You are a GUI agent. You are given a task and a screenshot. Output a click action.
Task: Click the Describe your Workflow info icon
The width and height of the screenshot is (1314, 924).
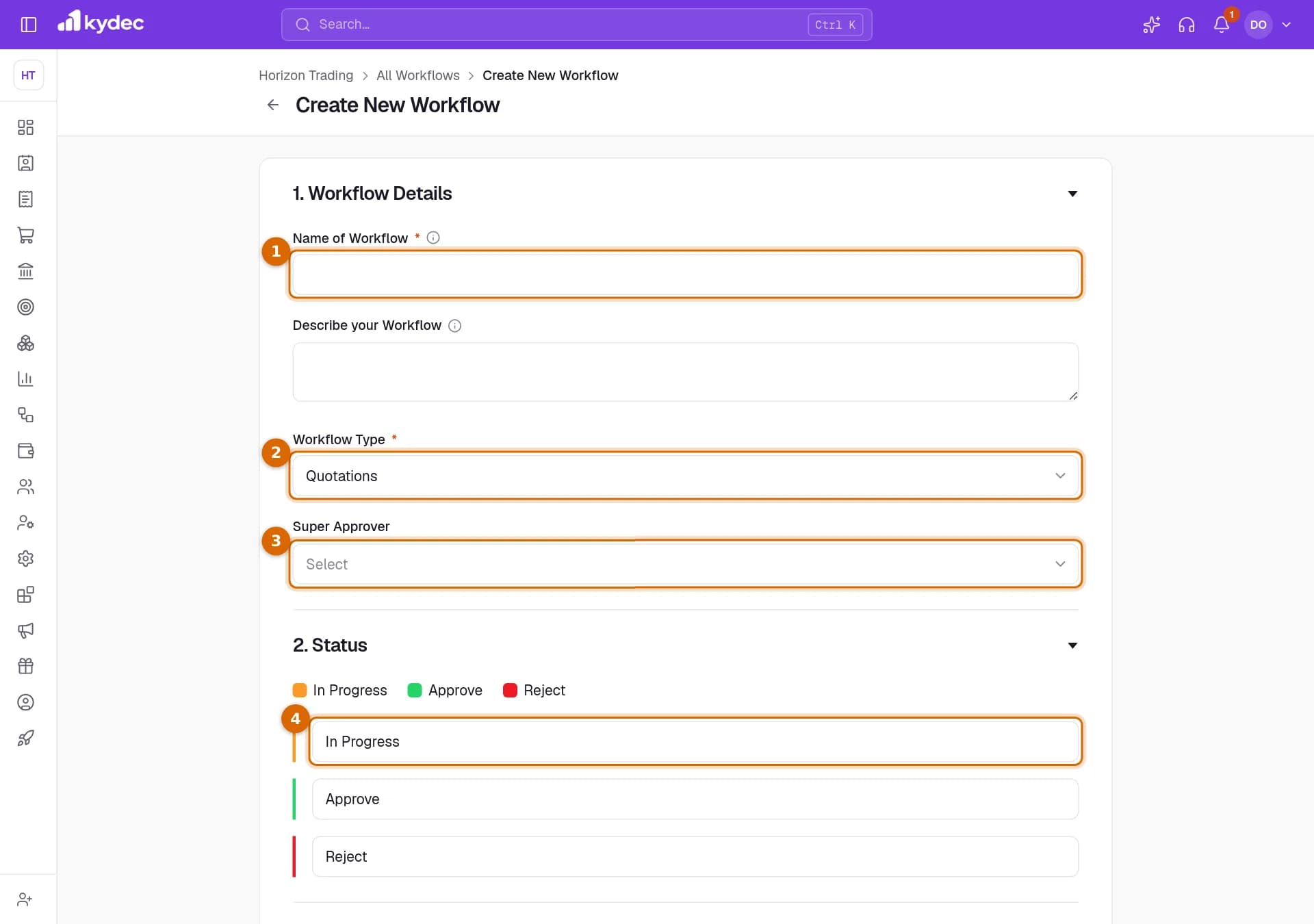tap(454, 326)
